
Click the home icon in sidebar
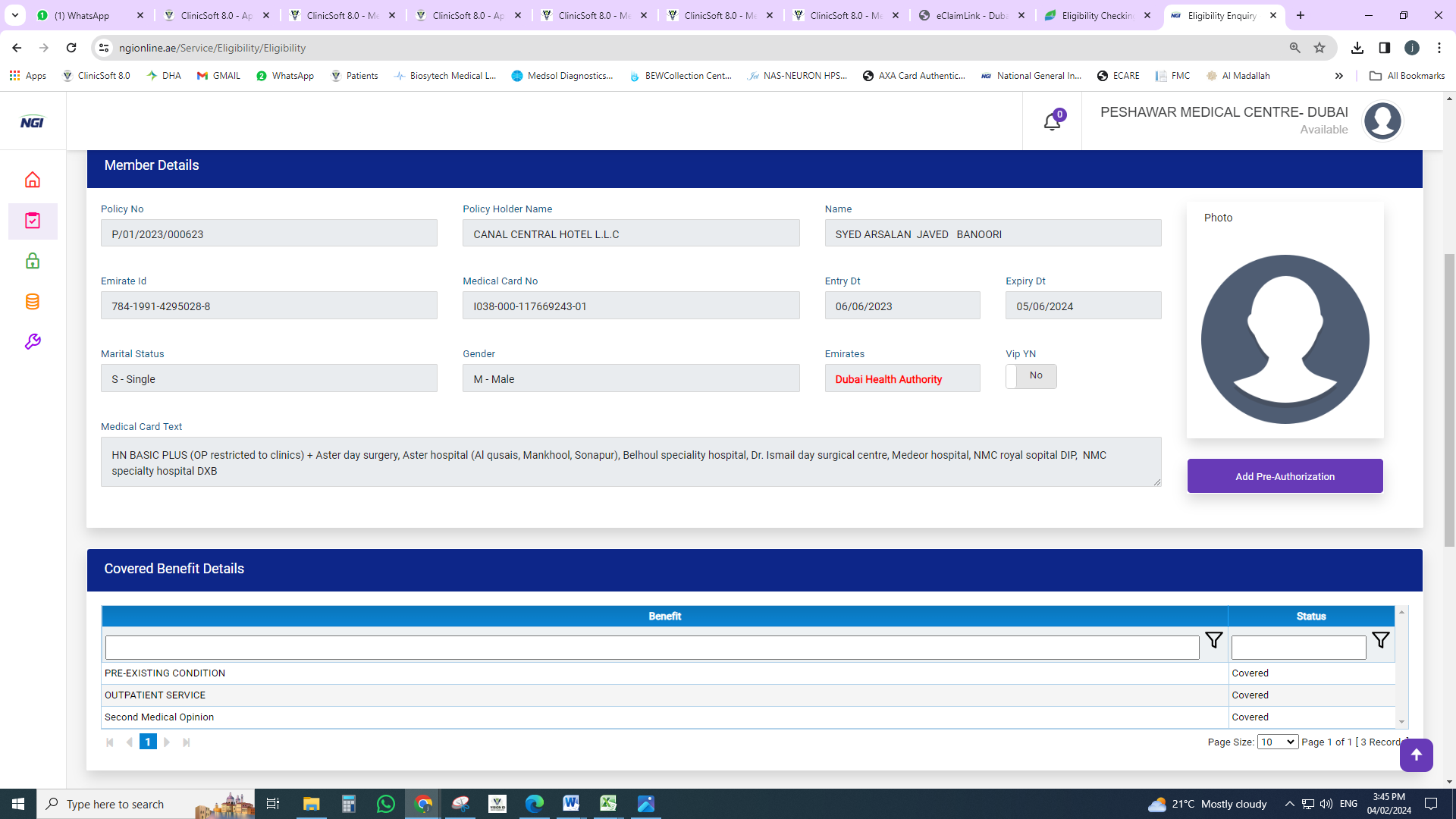33,180
